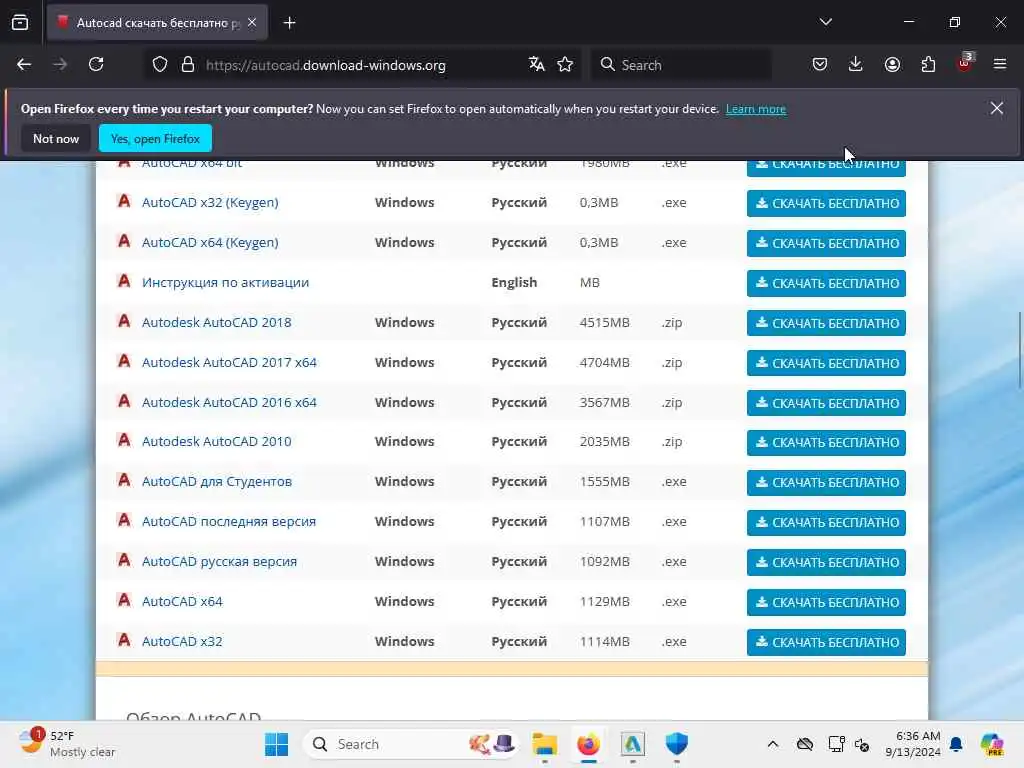
Task: Open Инструкция по активации link
Action: pyautogui.click(x=225, y=282)
